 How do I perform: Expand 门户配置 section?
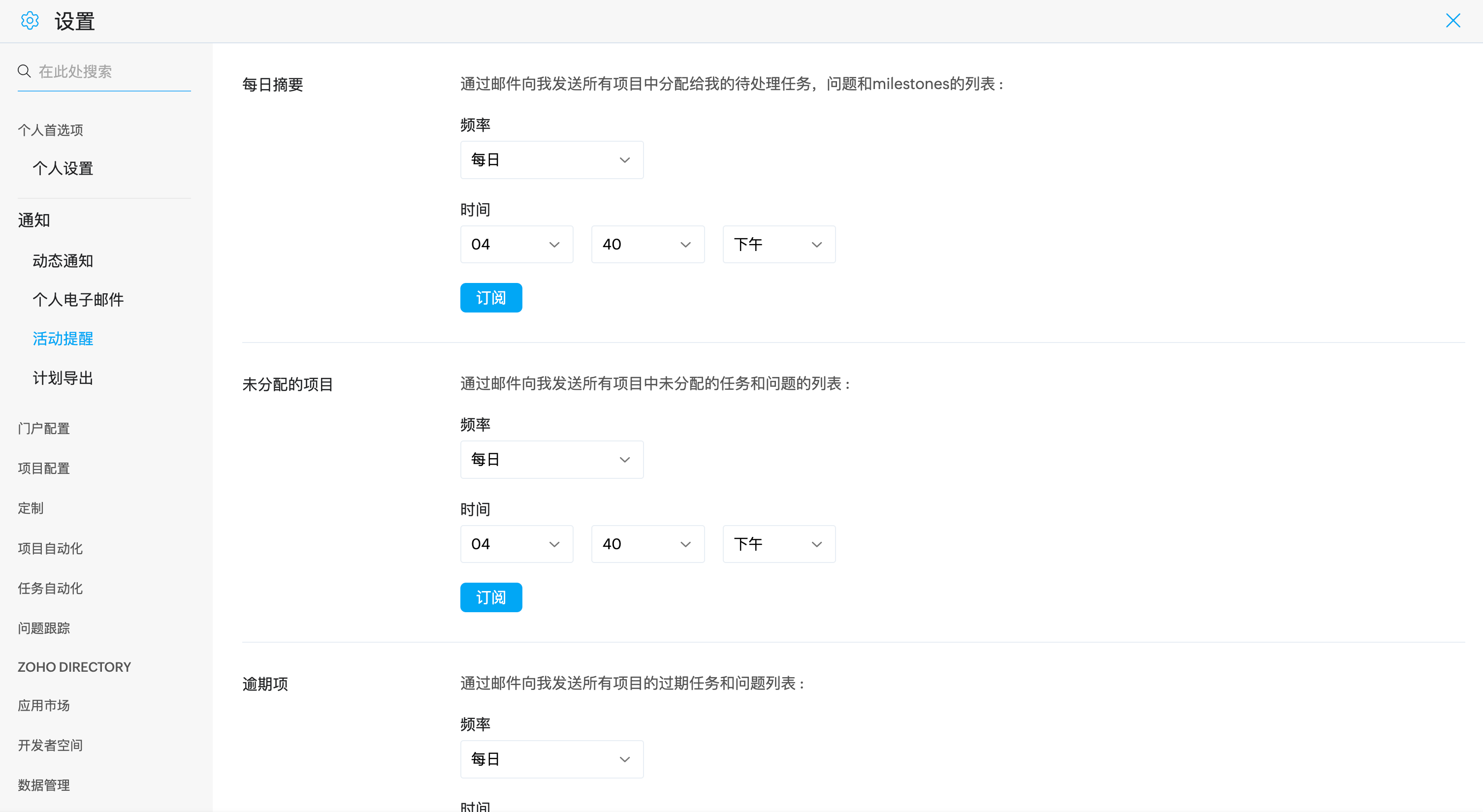click(x=44, y=429)
